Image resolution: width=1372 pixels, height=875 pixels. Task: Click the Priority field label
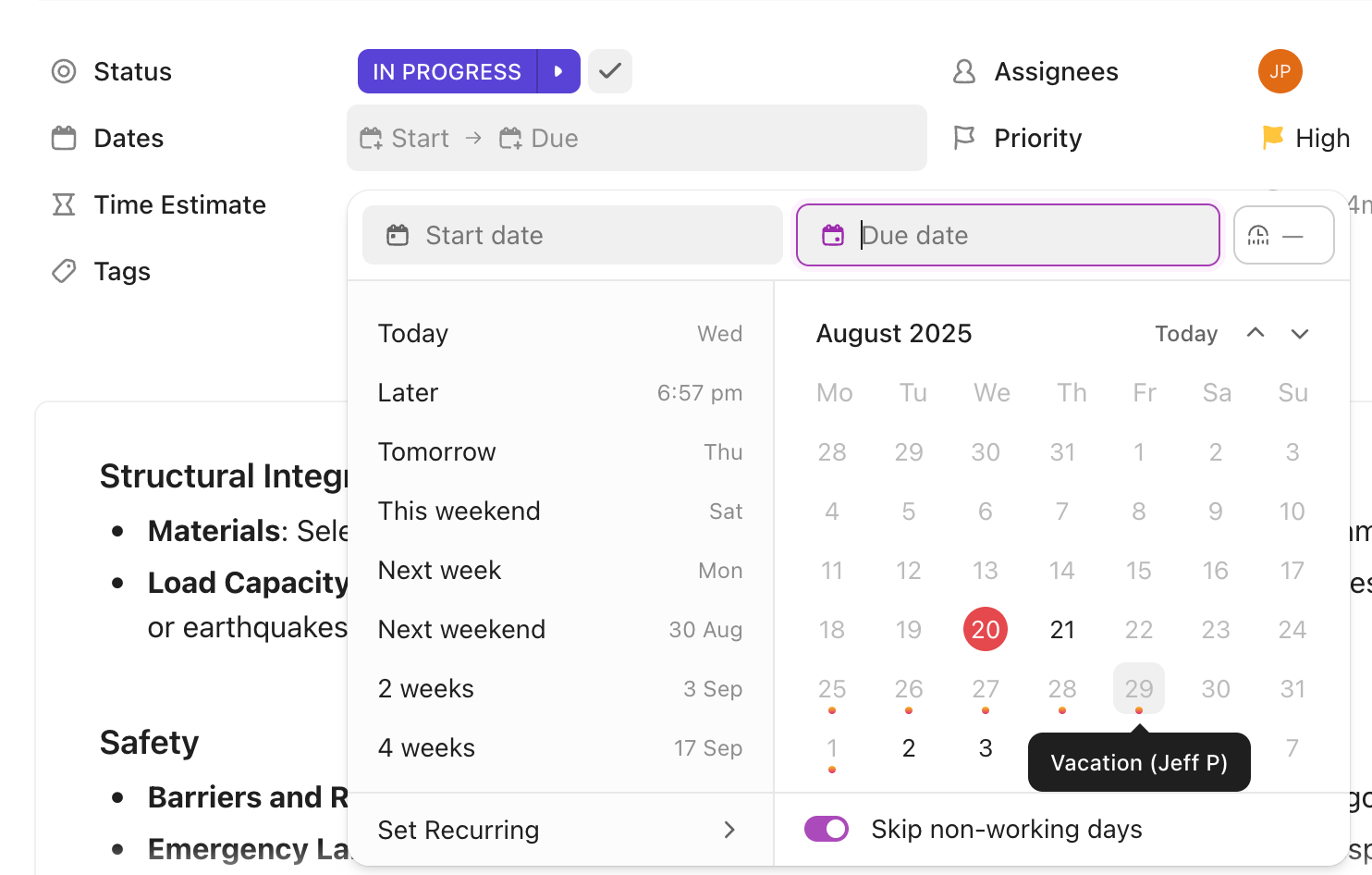[x=1037, y=138]
